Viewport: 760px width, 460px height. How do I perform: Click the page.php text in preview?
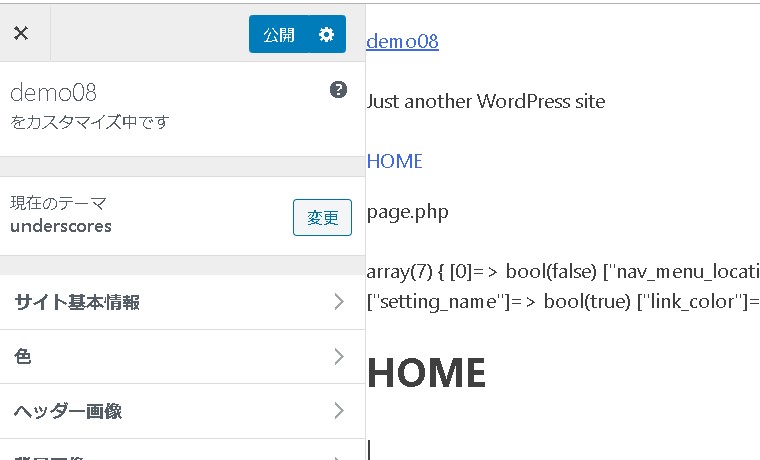(x=407, y=212)
